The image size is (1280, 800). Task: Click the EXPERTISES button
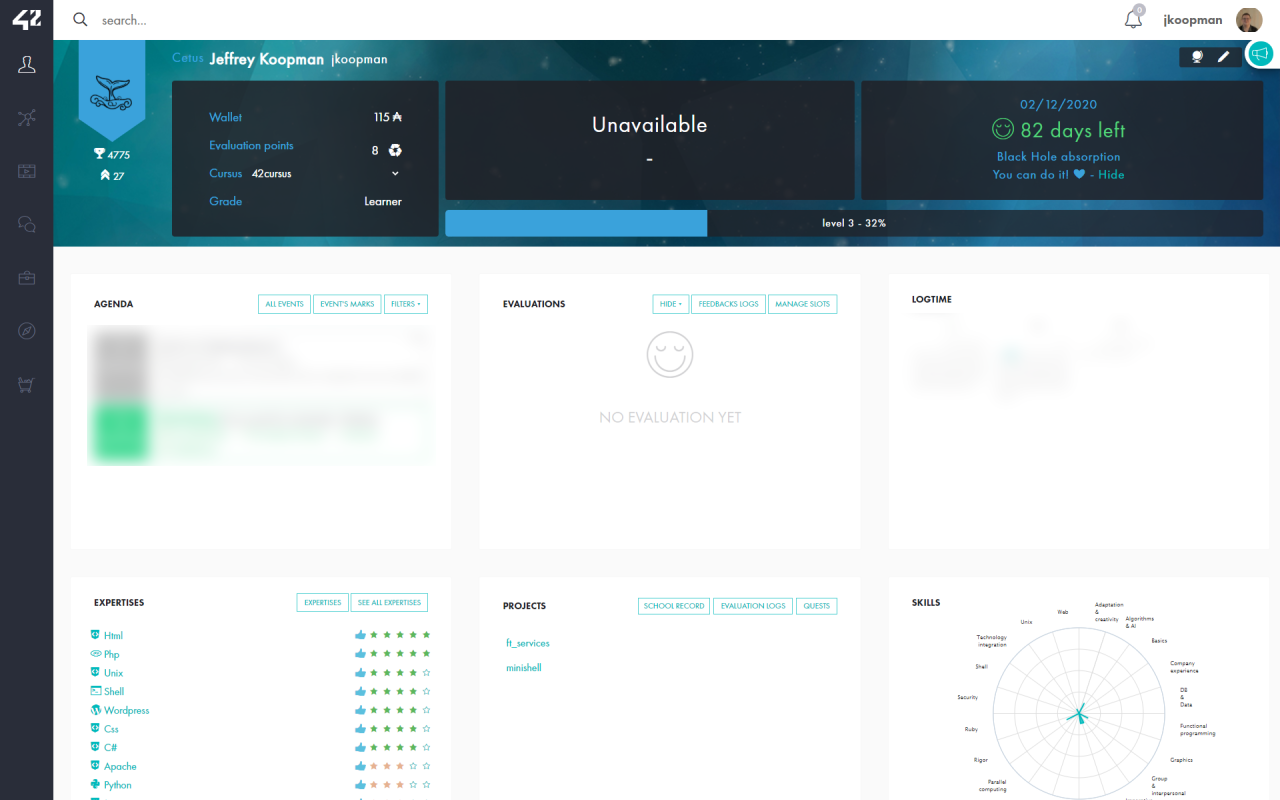322,603
